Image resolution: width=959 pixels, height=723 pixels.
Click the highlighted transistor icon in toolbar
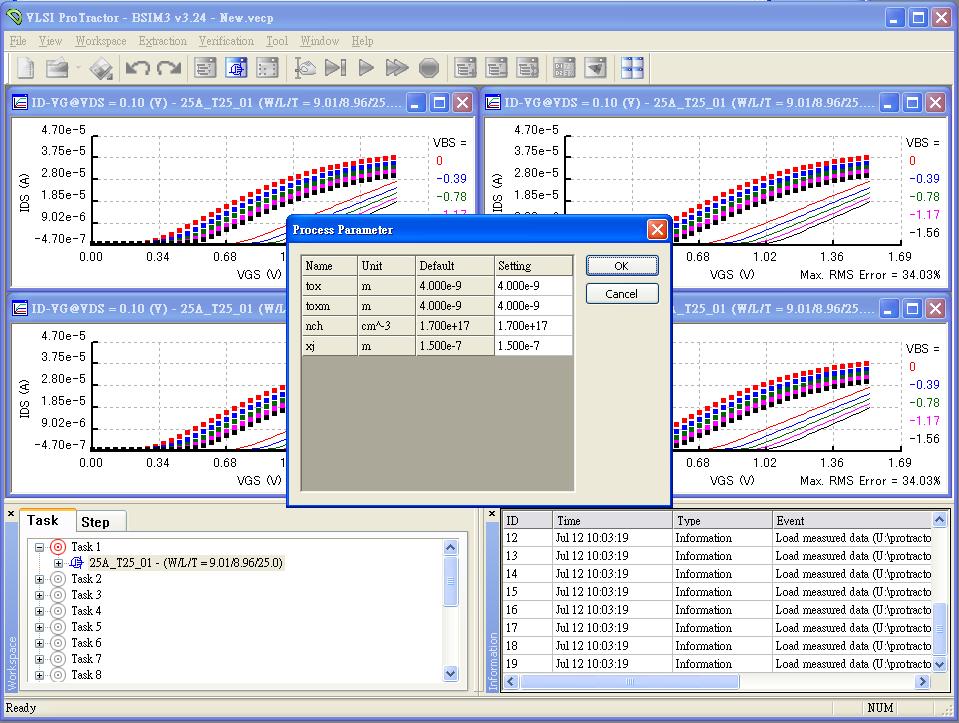coord(237,68)
